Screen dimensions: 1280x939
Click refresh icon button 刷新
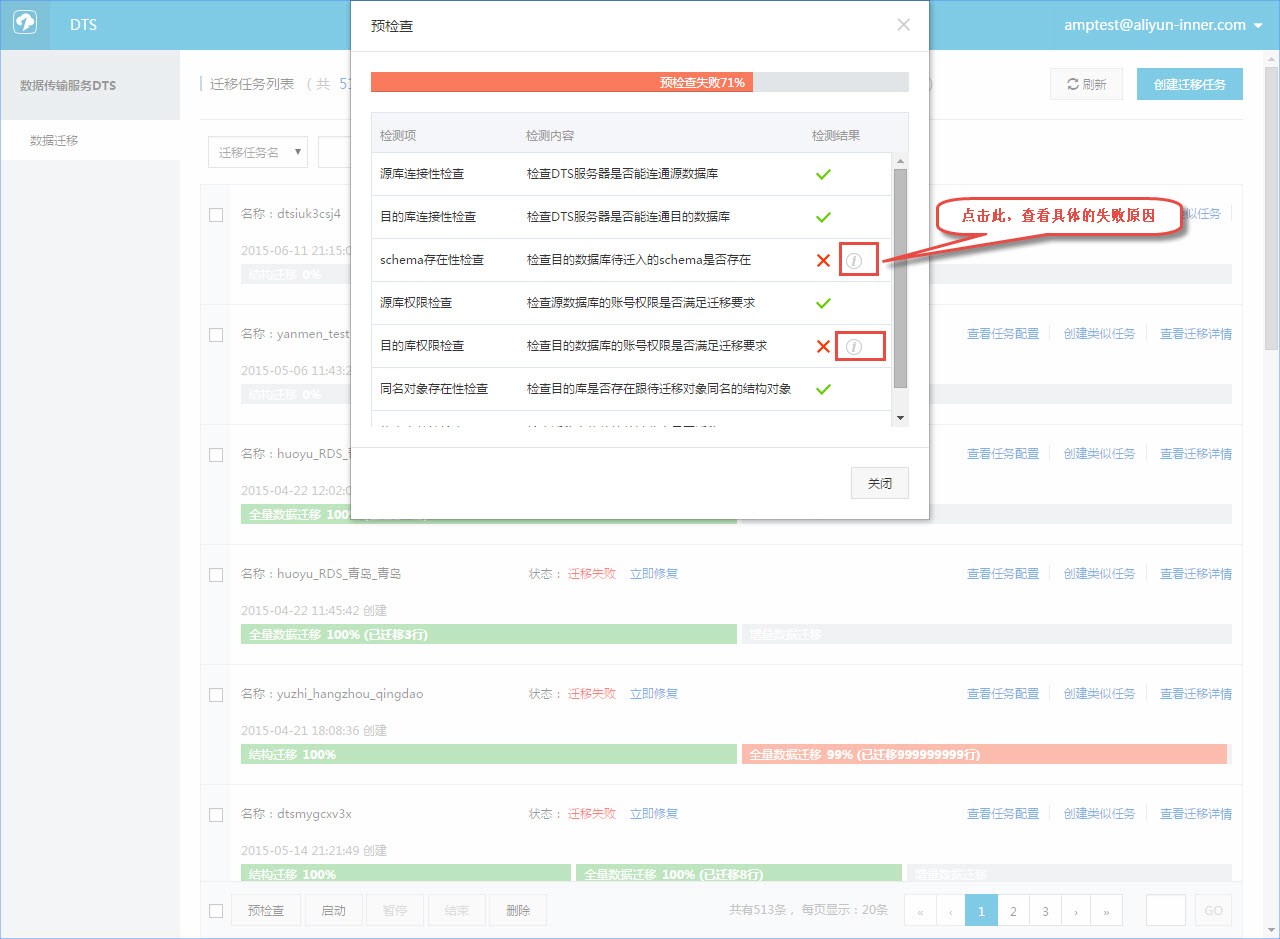tap(1087, 85)
